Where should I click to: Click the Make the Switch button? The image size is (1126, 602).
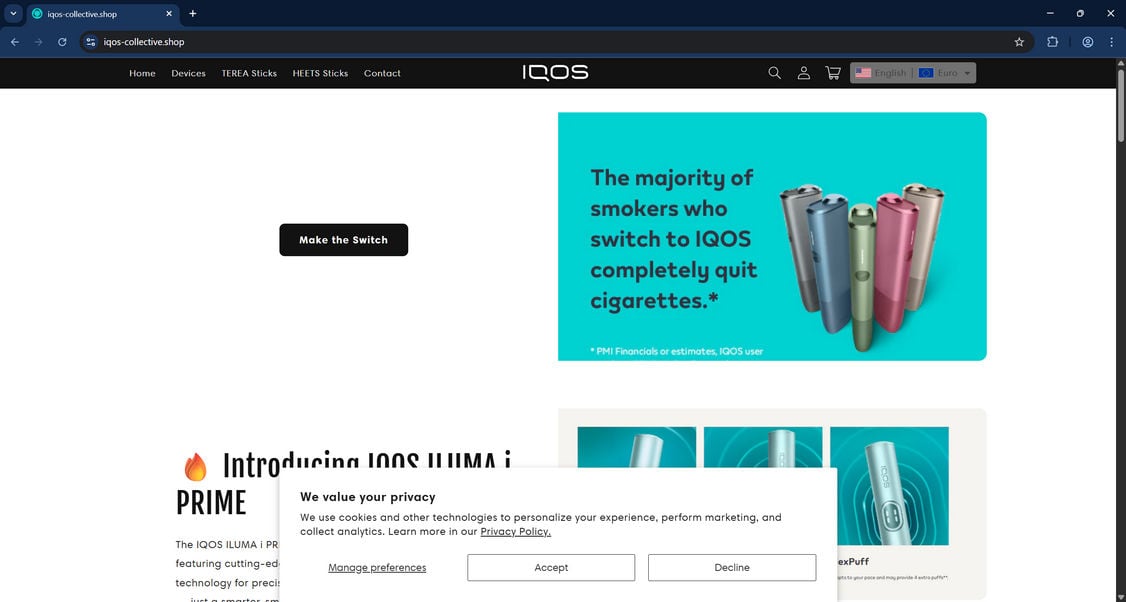pos(343,240)
